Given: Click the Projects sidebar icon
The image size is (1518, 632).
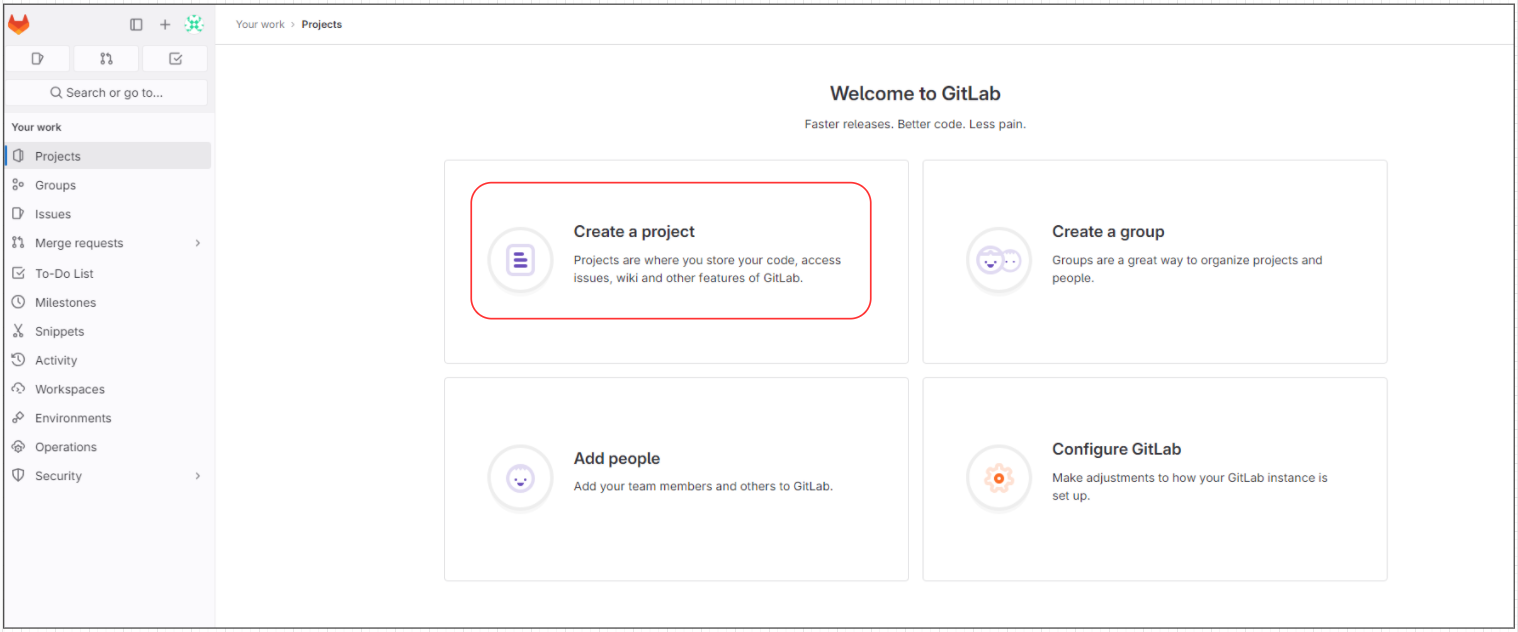Looking at the screenshot, I should (18, 156).
